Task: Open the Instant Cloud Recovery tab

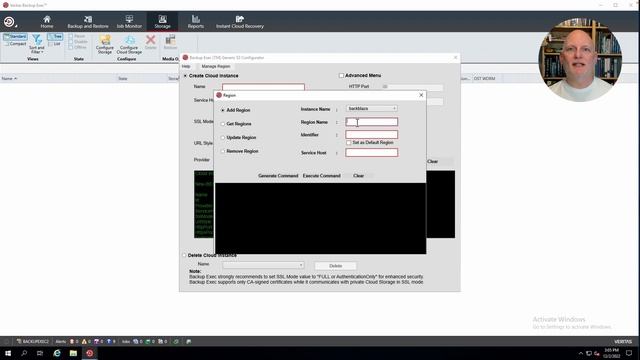Action: click(x=240, y=22)
